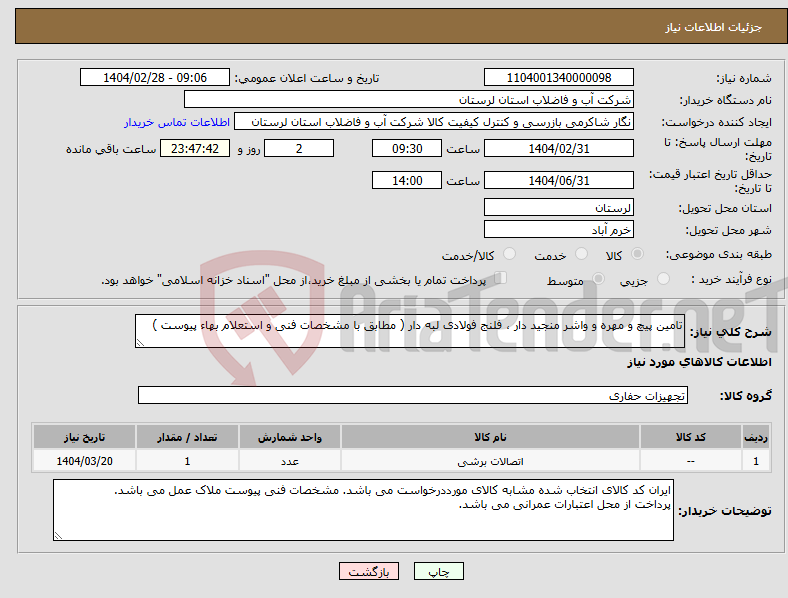Image resolution: width=788 pixels, height=598 pixels.
Task: Click the price validity date 1404/06/31
Action: 559,180
